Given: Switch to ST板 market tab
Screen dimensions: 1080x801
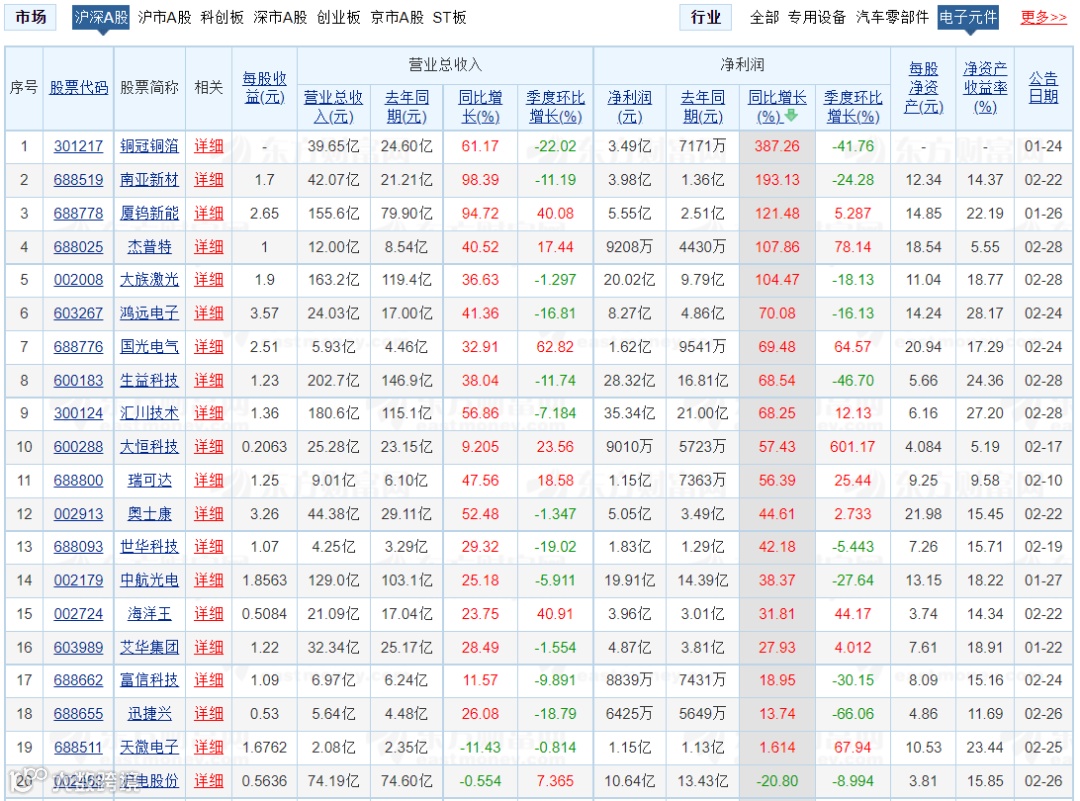Looking at the screenshot, I should tap(450, 17).
